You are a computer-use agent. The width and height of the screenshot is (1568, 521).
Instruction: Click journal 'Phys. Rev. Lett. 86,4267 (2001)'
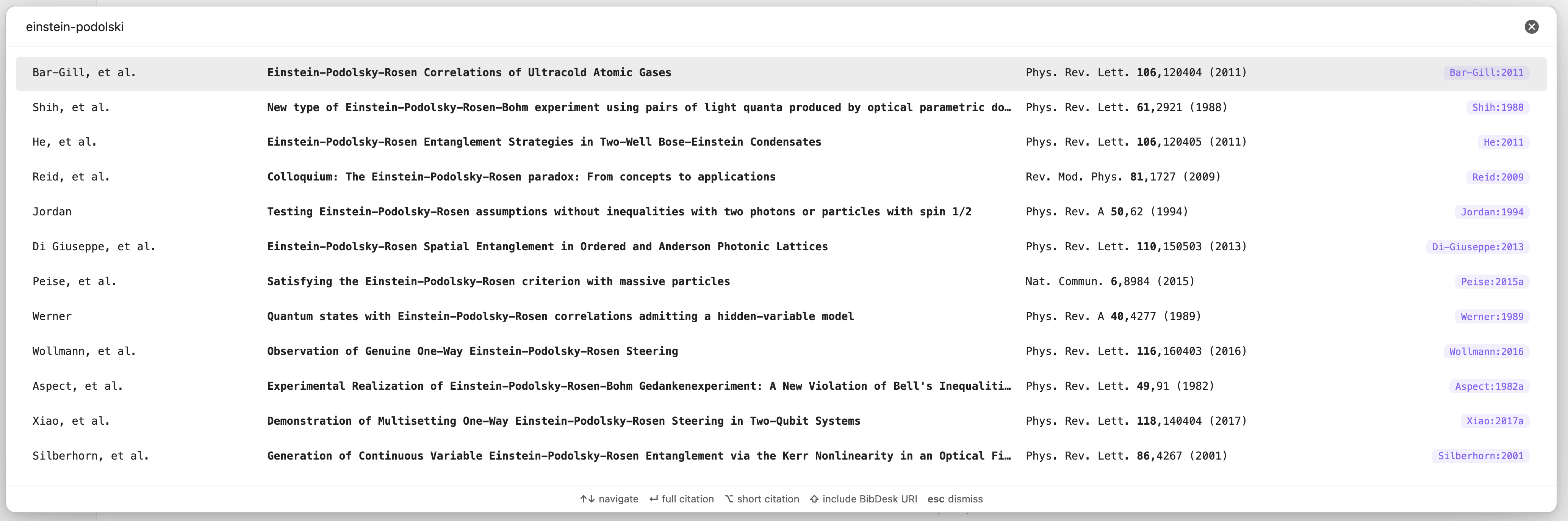point(1126,456)
